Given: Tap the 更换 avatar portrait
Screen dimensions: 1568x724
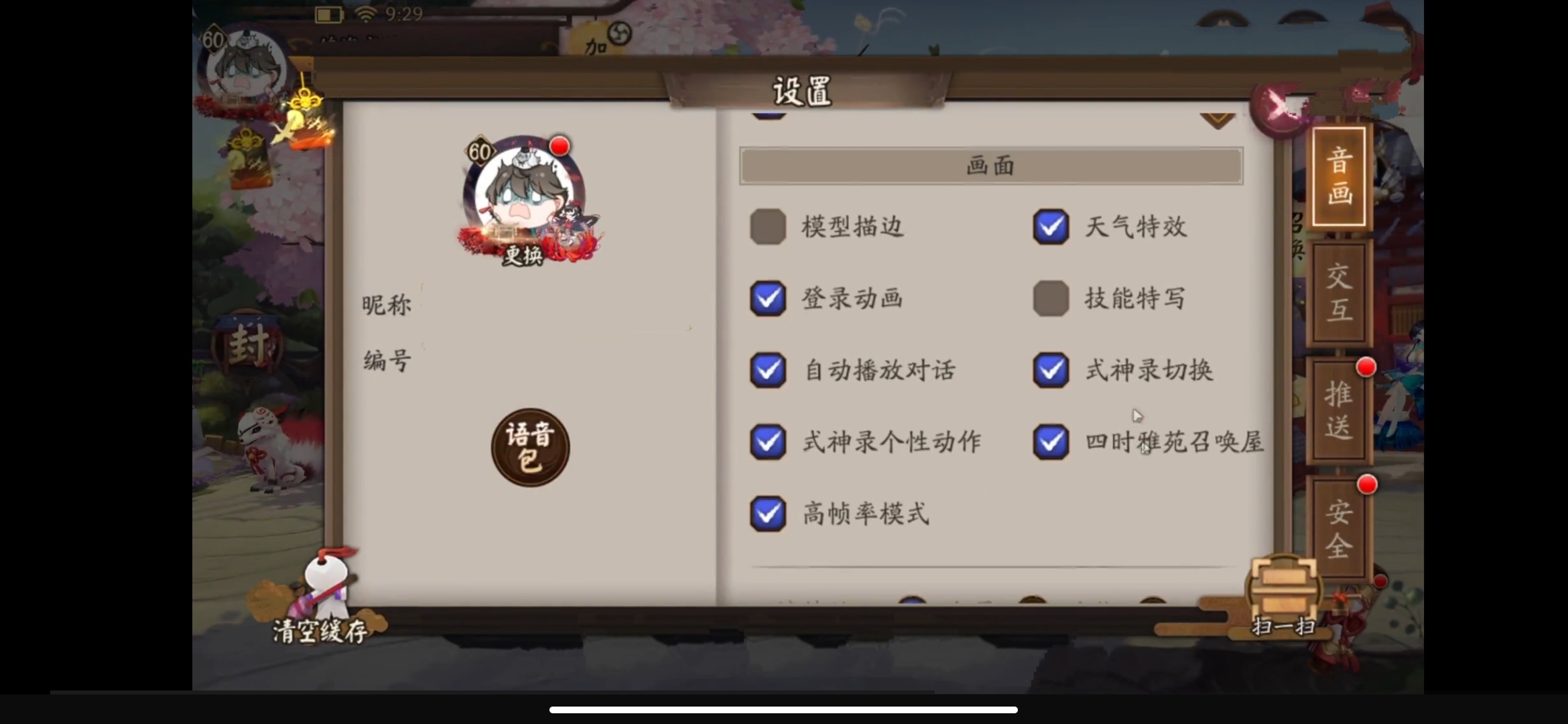Looking at the screenshot, I should [x=527, y=201].
